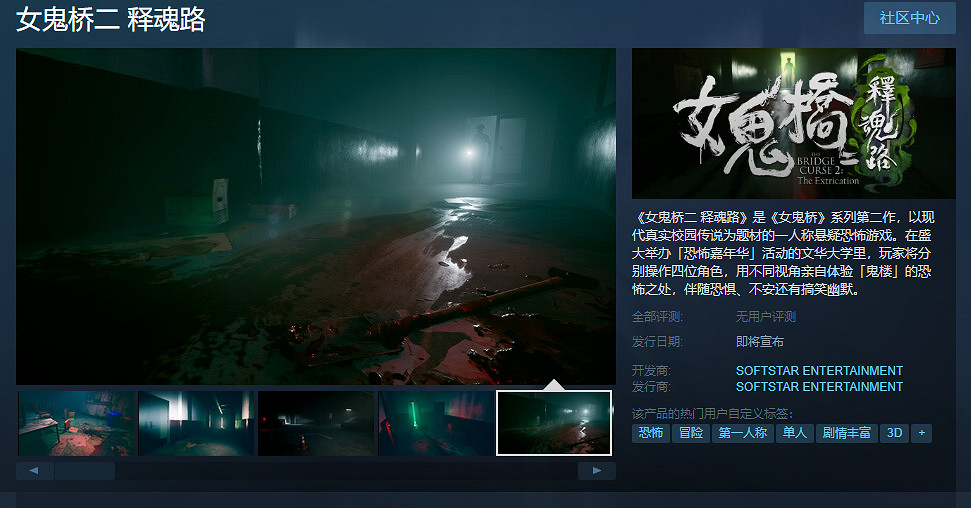Select the 冒险 tag

691,433
